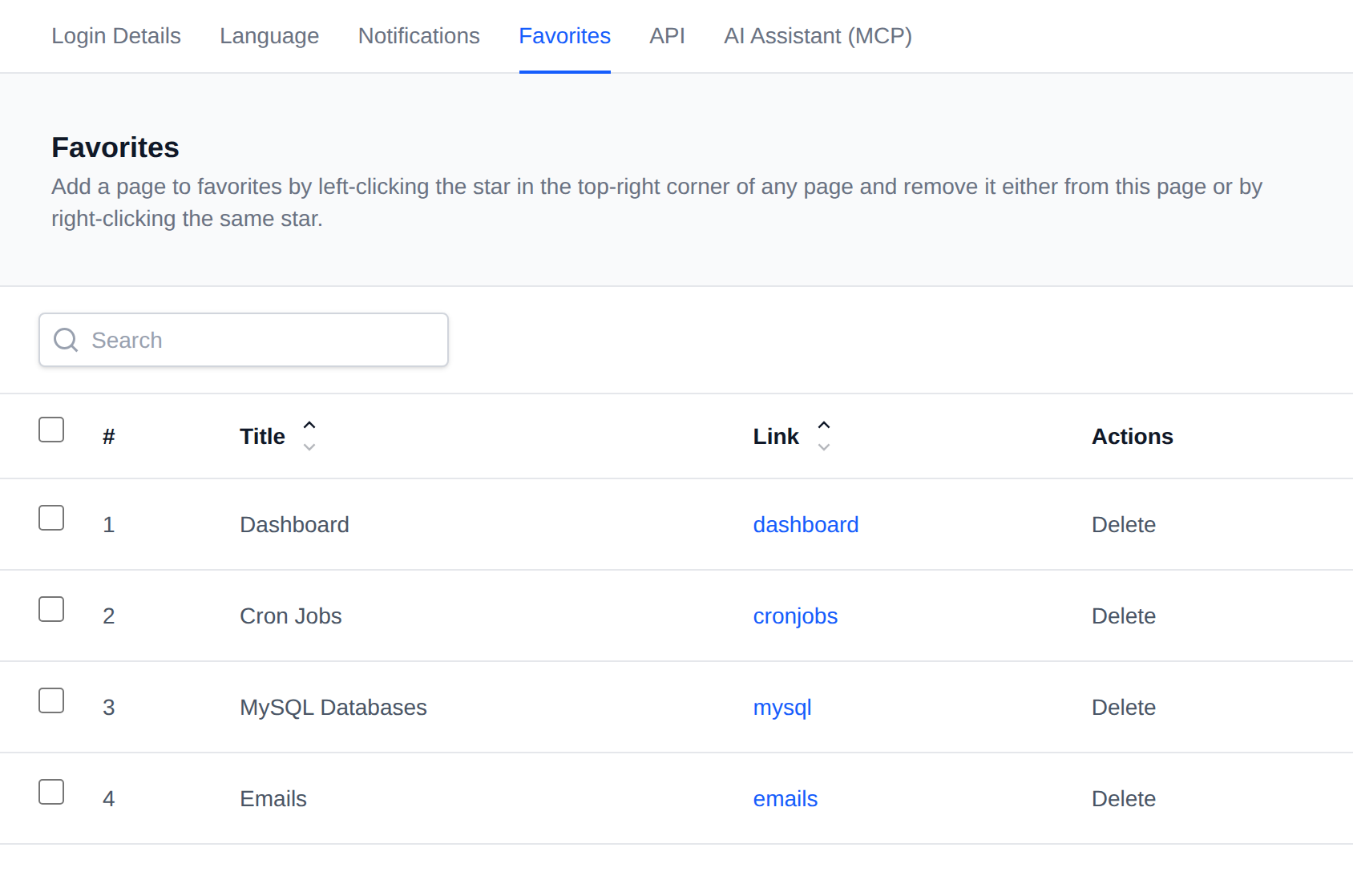Check the box for the Cron Jobs row
The image size is (1353, 896).
coord(51,609)
